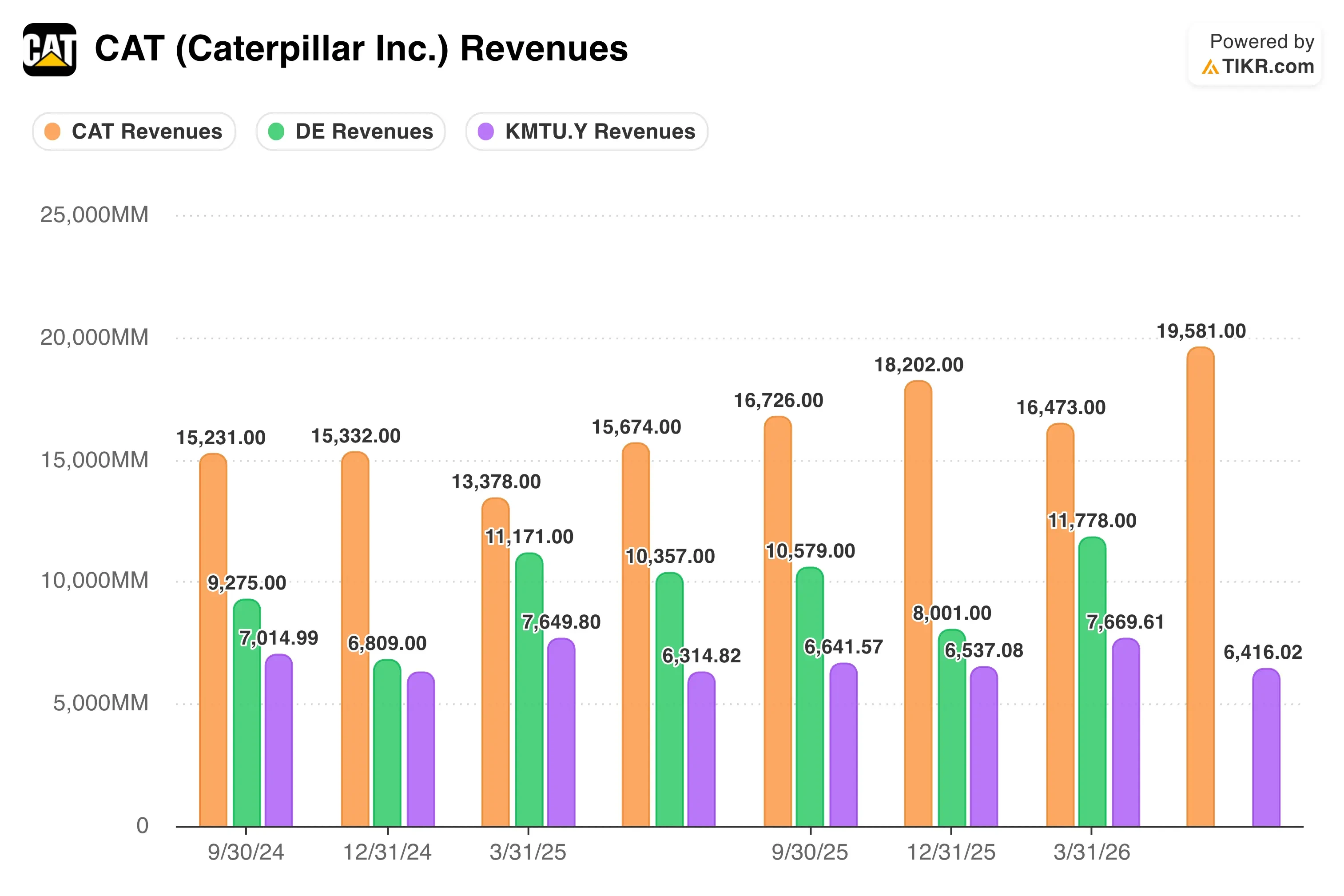The width and height of the screenshot is (1344, 896).
Task: Click the 6,416.02 KMTU.Y value label
Action: point(1263,653)
